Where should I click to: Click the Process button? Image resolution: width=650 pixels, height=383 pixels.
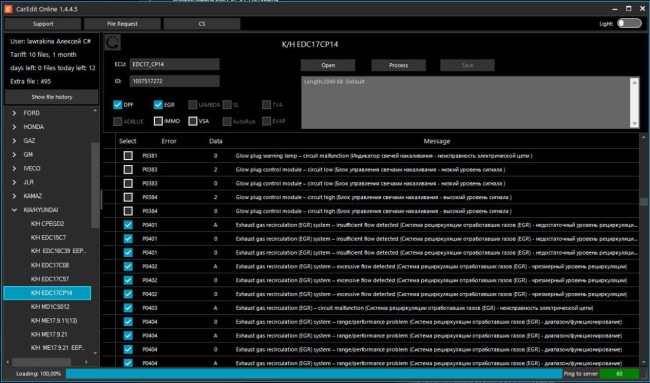[x=398, y=65]
